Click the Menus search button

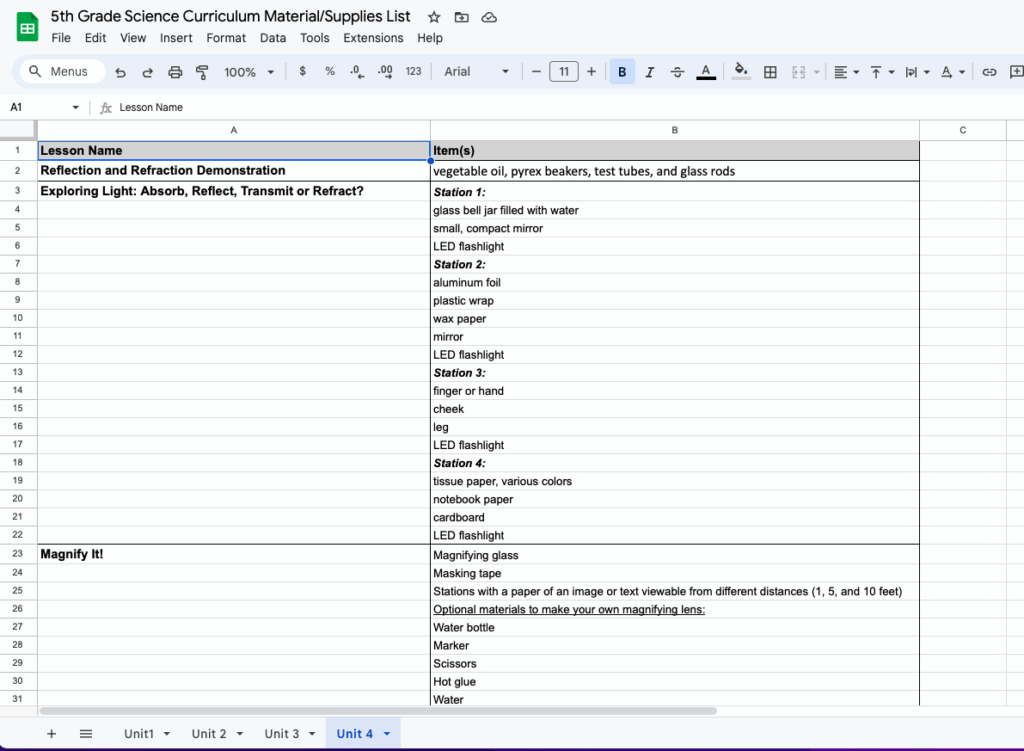(x=59, y=72)
